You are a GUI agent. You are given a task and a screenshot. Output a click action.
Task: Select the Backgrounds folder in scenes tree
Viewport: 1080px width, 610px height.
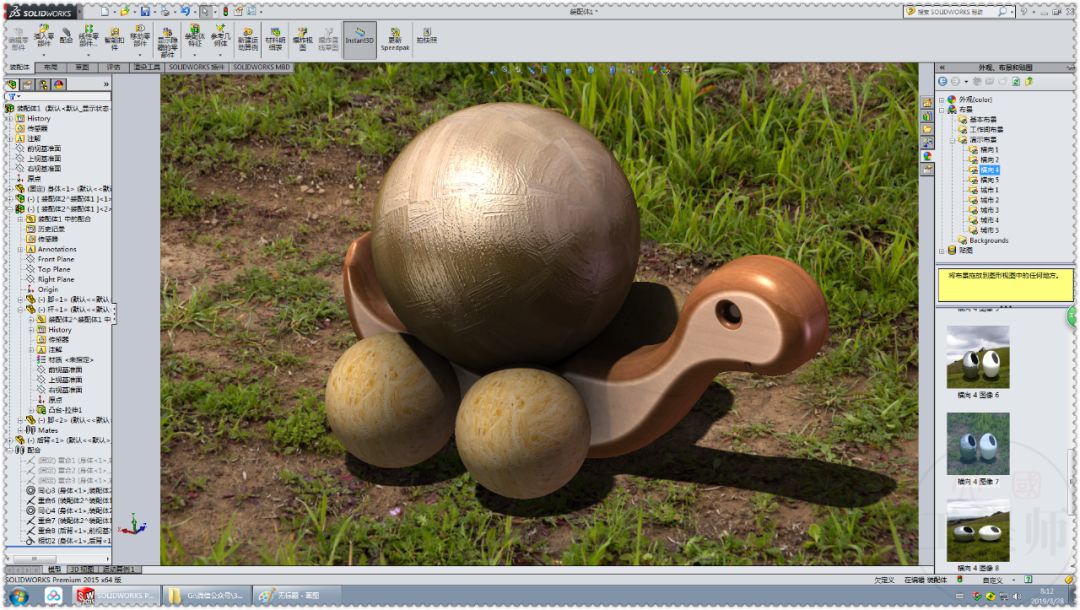coord(988,240)
